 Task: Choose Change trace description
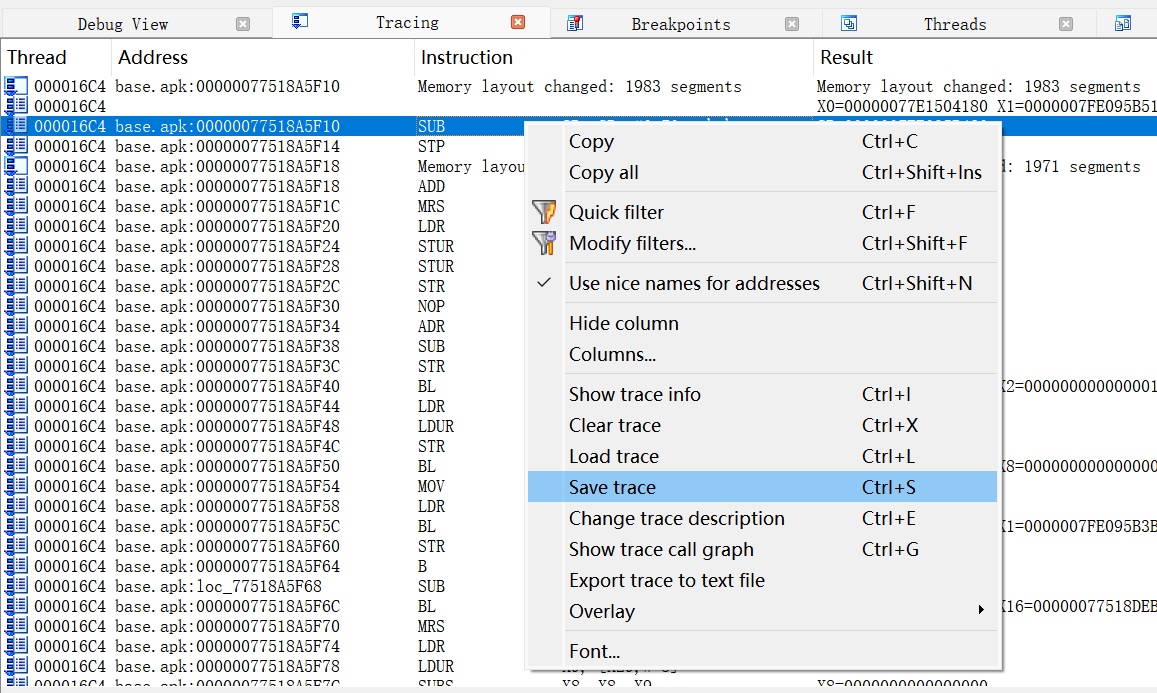(x=762, y=518)
